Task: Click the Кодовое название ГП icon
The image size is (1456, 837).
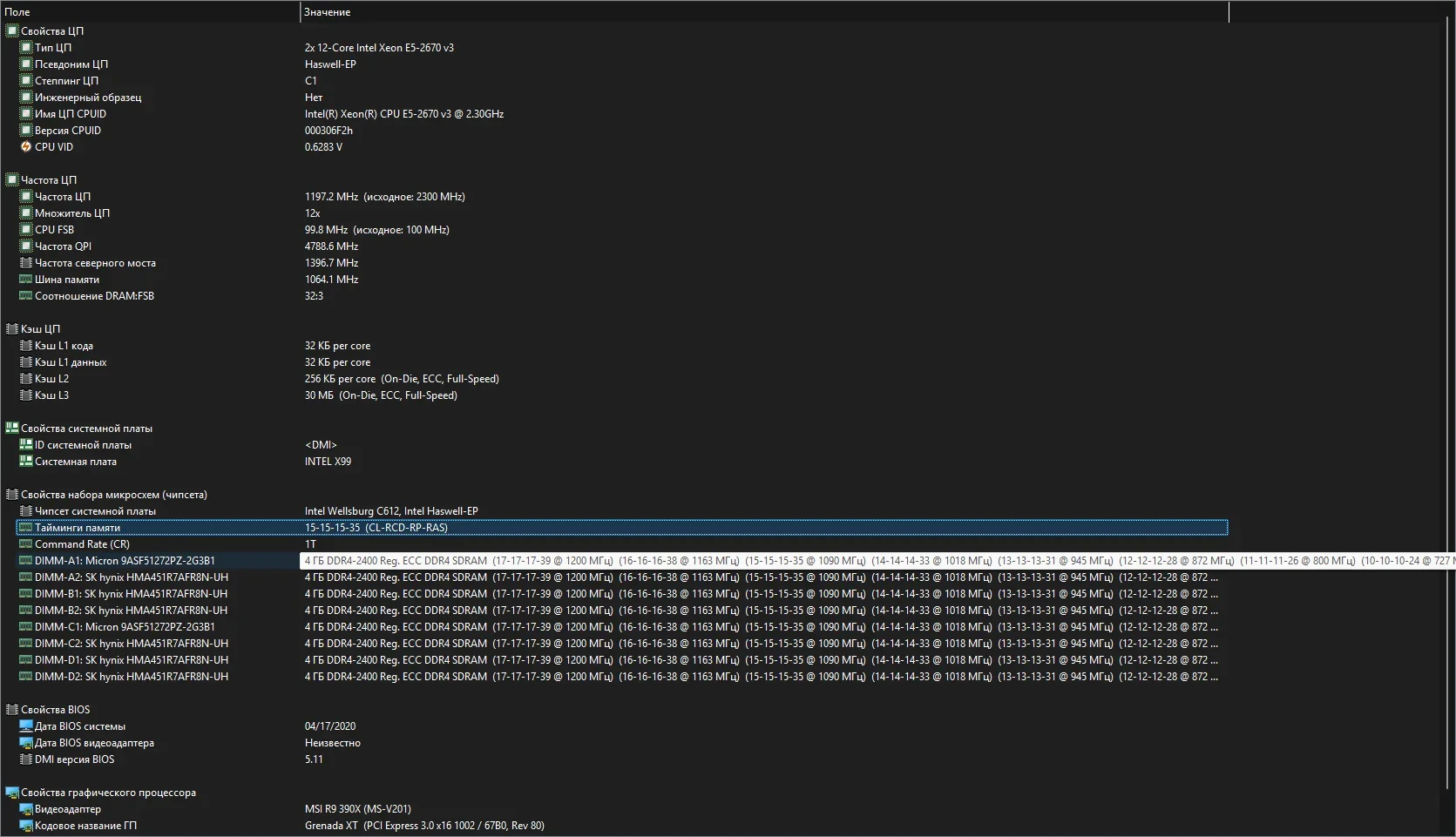Action: tap(26, 826)
